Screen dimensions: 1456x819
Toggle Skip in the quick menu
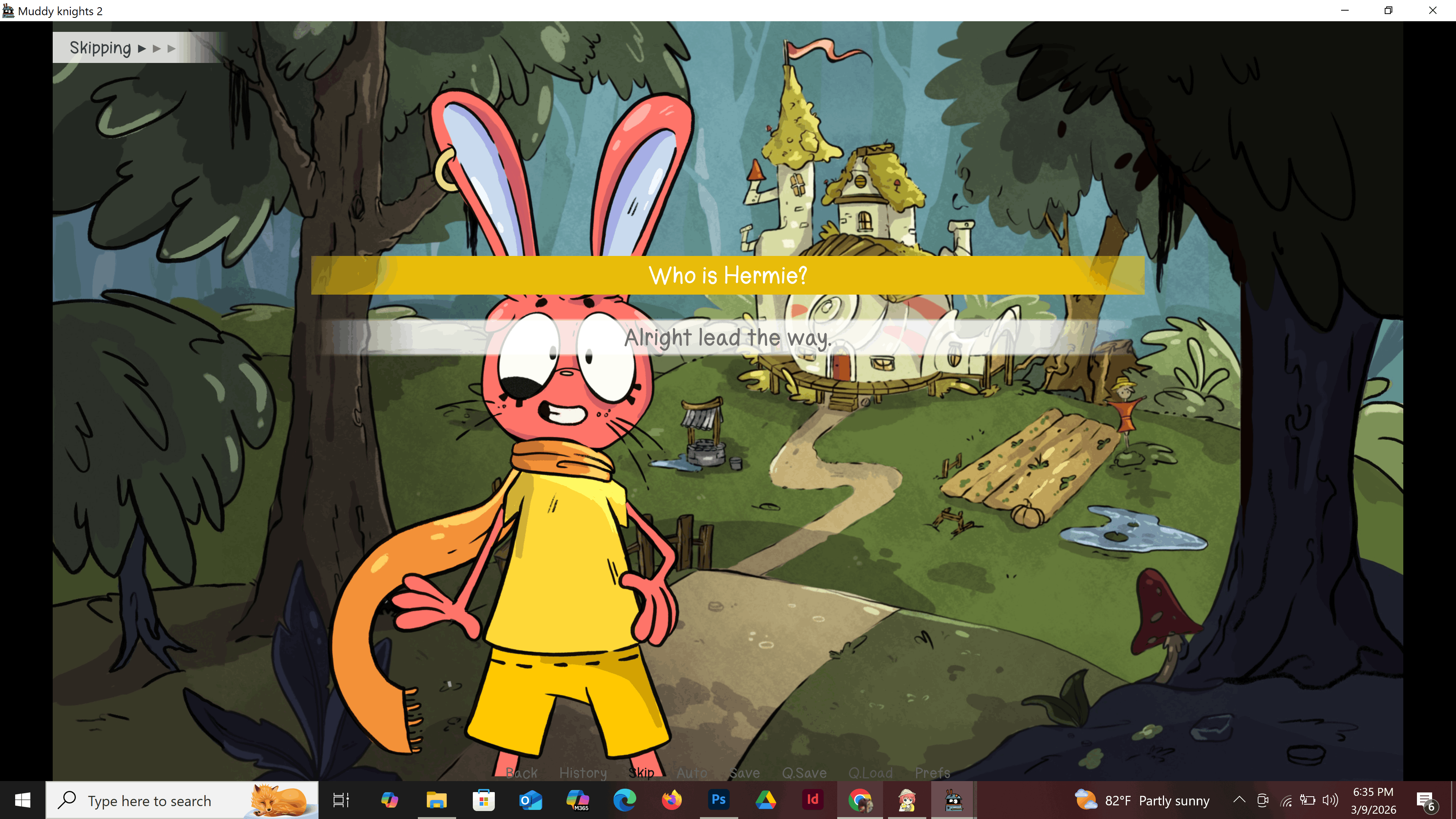[x=642, y=773]
